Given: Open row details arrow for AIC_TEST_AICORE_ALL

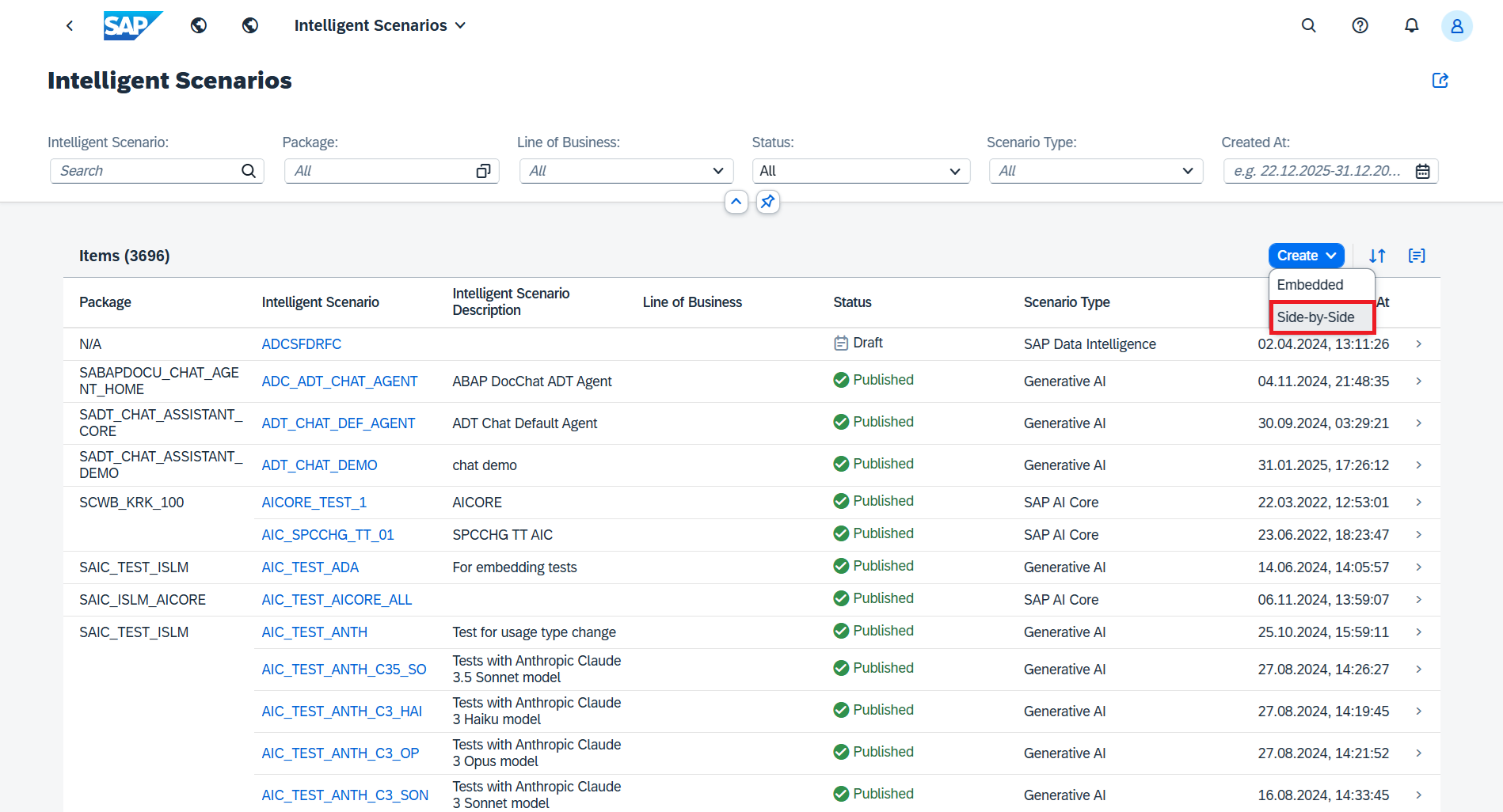Looking at the screenshot, I should [1419, 600].
